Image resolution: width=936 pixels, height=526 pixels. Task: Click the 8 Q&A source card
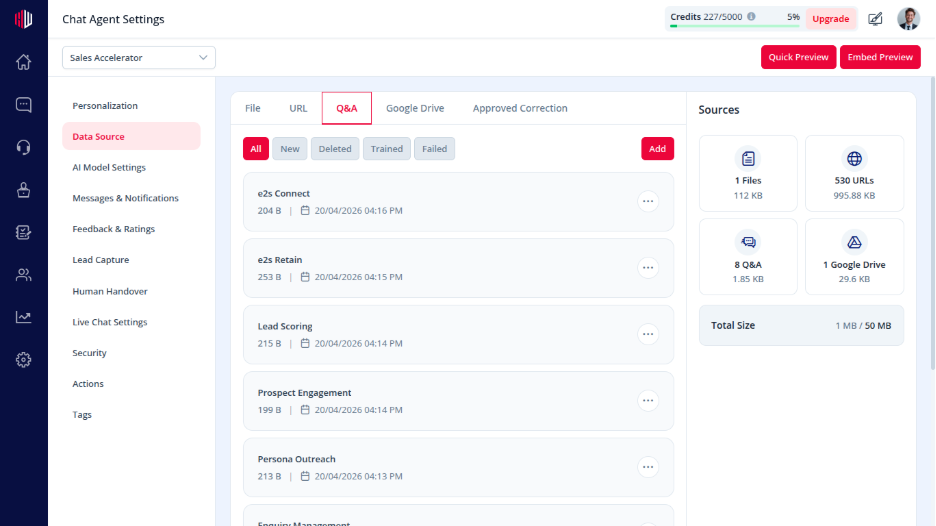point(748,257)
